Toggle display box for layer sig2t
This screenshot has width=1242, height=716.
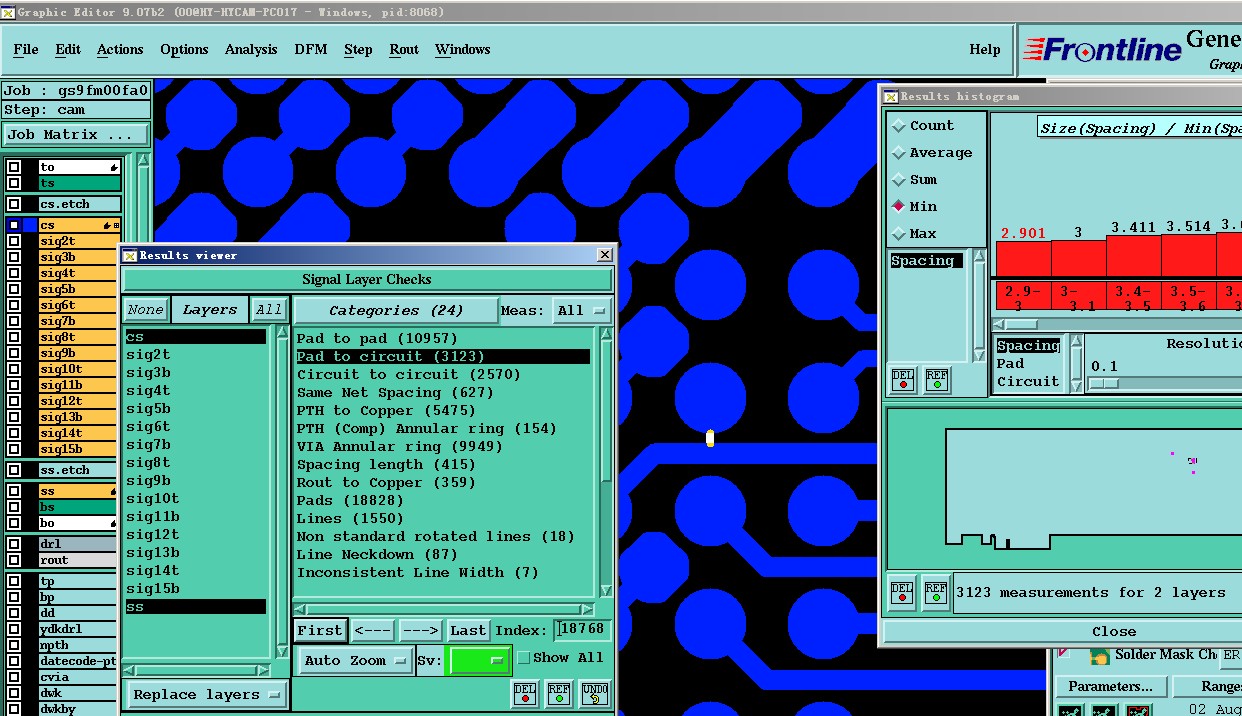(x=14, y=241)
